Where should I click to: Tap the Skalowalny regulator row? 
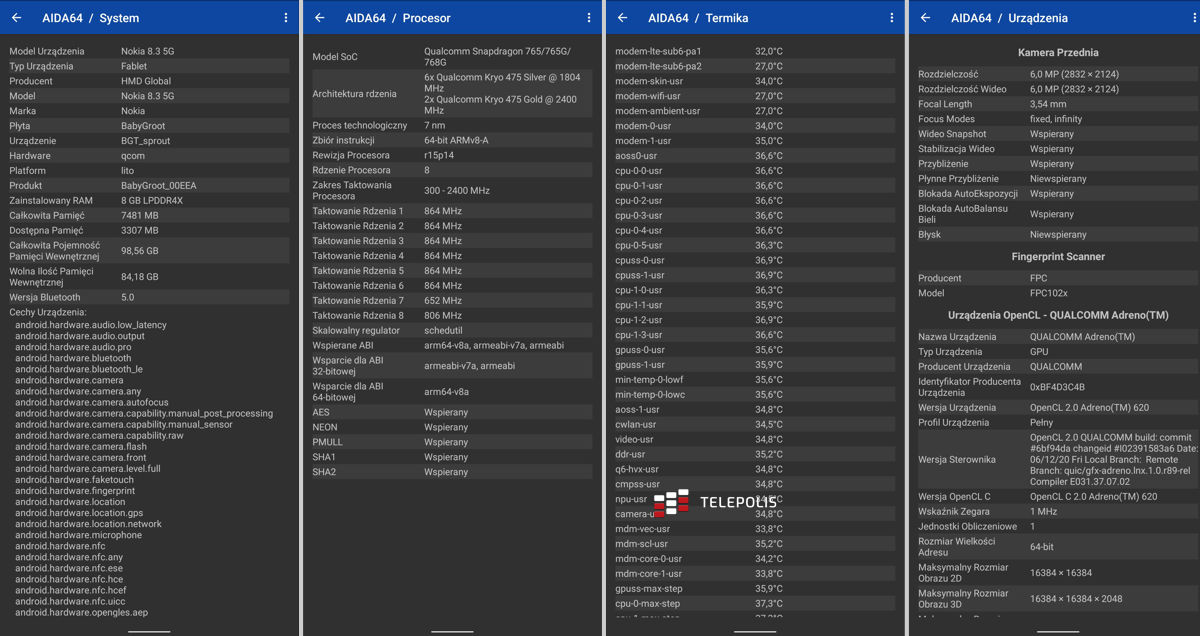(x=450, y=330)
